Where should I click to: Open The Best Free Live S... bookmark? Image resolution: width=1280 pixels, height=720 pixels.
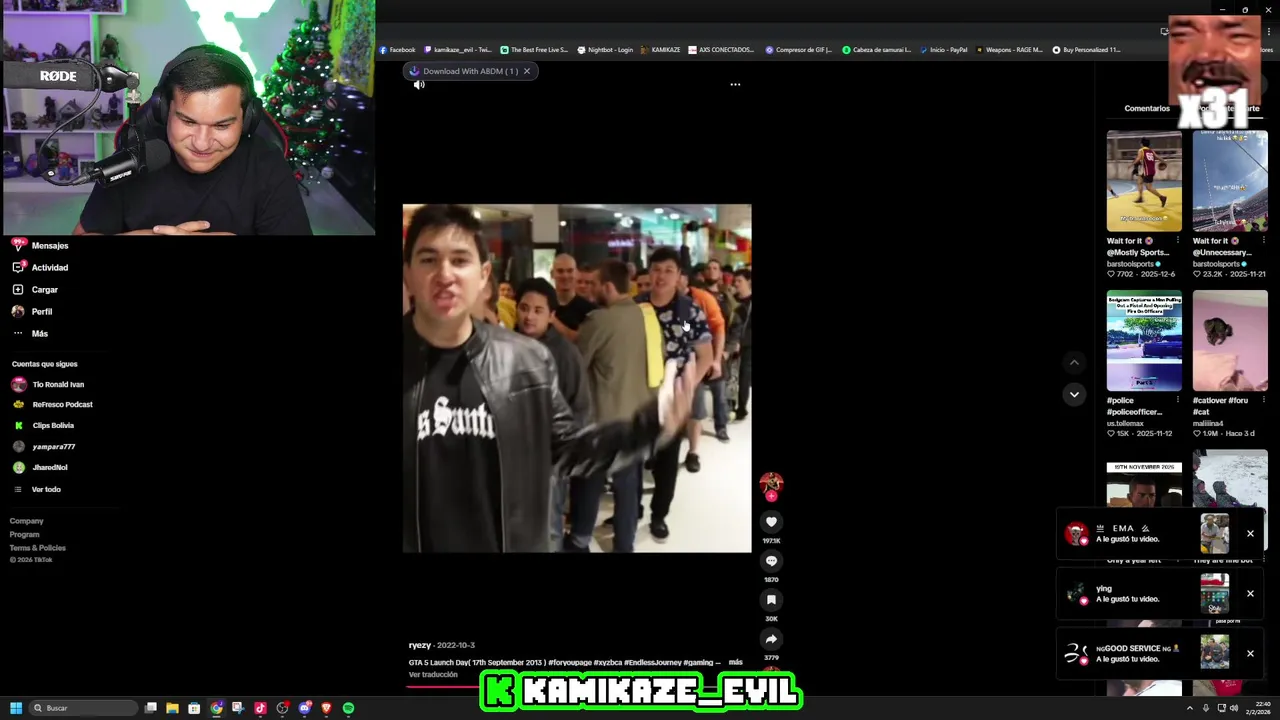pos(534,50)
